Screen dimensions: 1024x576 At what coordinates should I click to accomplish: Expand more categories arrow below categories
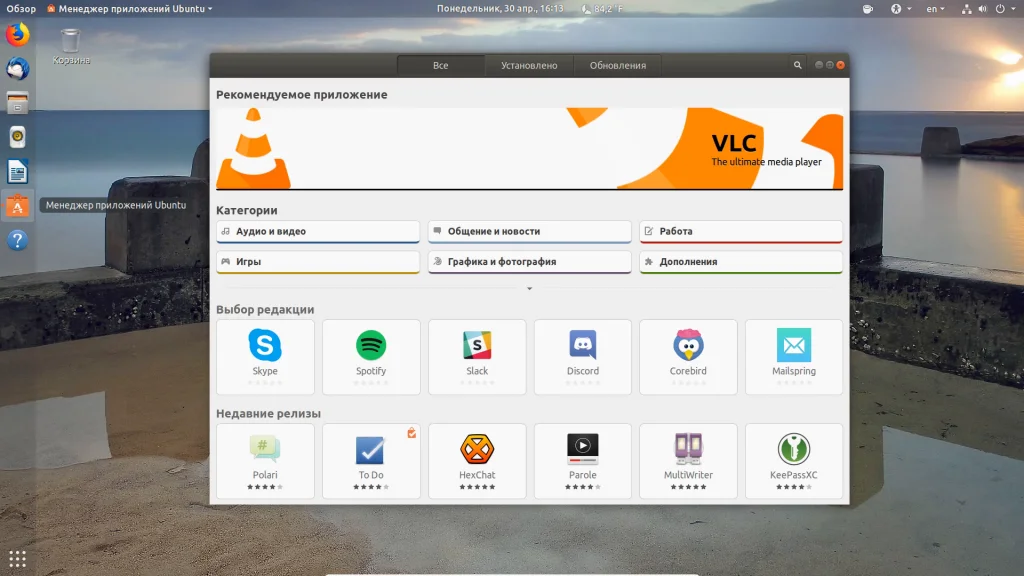tap(530, 288)
